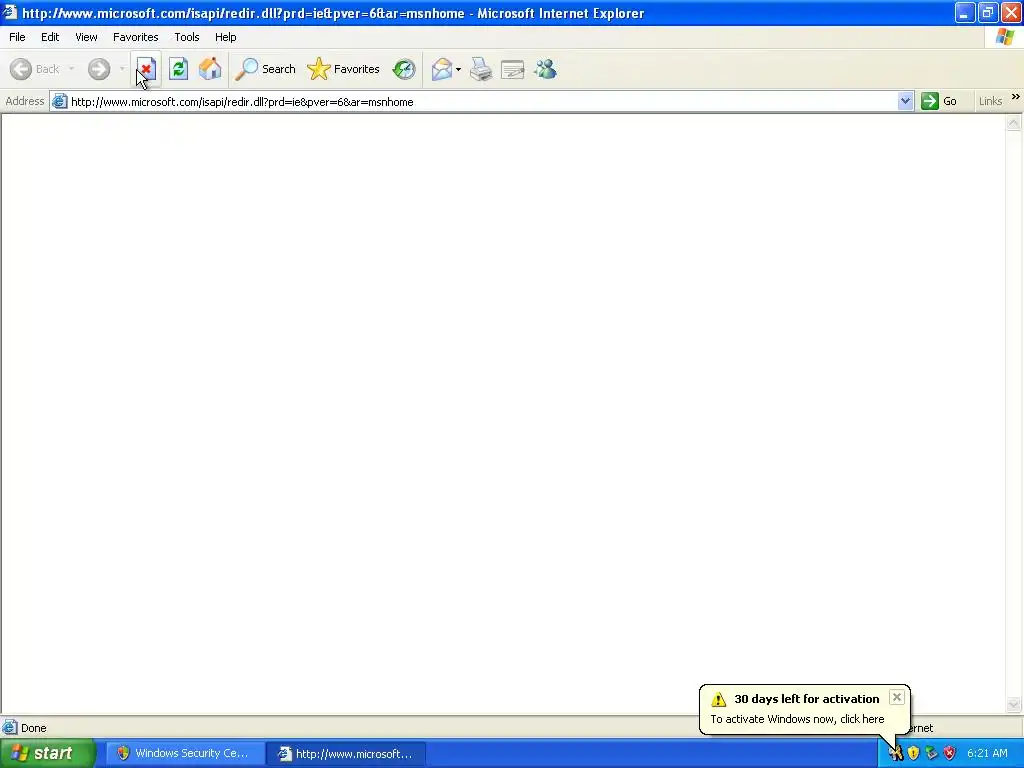This screenshot has width=1024, height=768.
Task: Click the page icon in address bar
Action: tap(59, 102)
